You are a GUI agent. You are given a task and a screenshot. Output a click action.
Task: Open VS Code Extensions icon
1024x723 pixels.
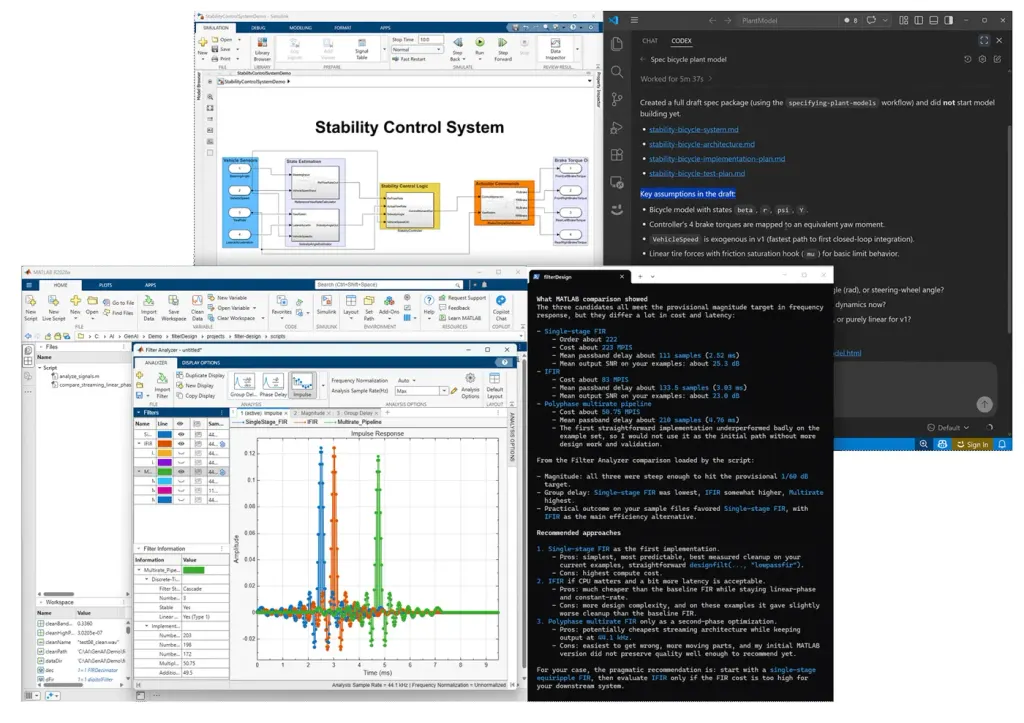[x=616, y=155]
